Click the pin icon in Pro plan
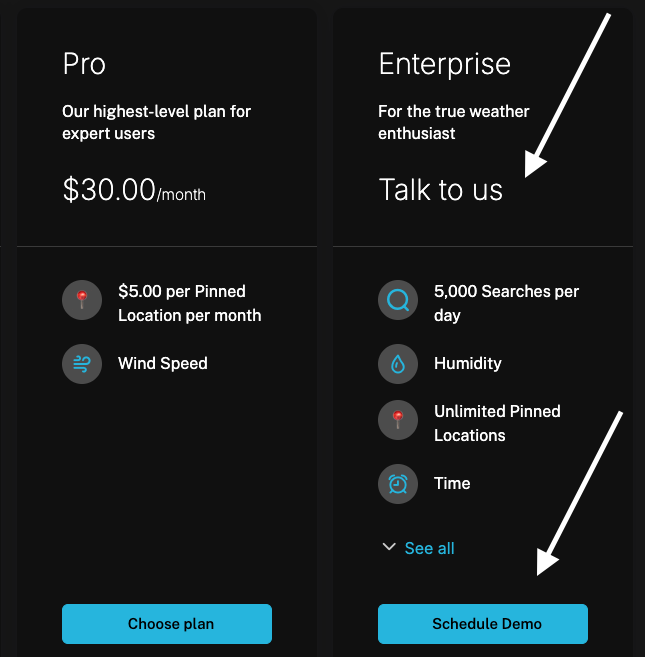 (82, 302)
